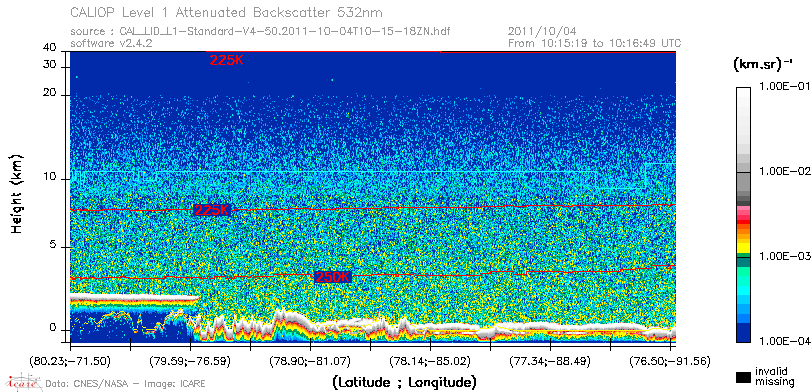
Task: Click the dark blue bottom of the colorbar
Action: coord(743,334)
